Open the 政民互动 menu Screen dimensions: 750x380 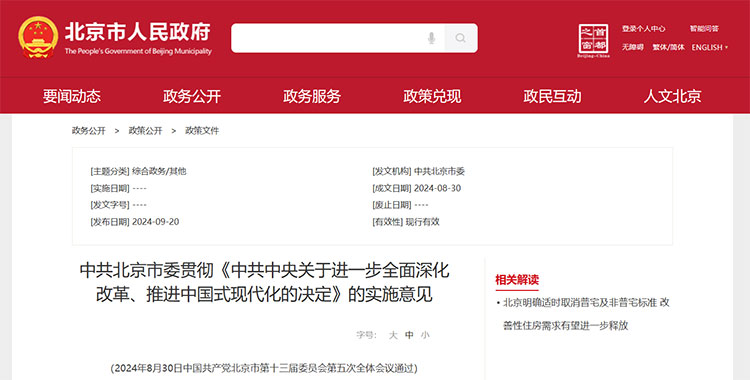tap(552, 96)
